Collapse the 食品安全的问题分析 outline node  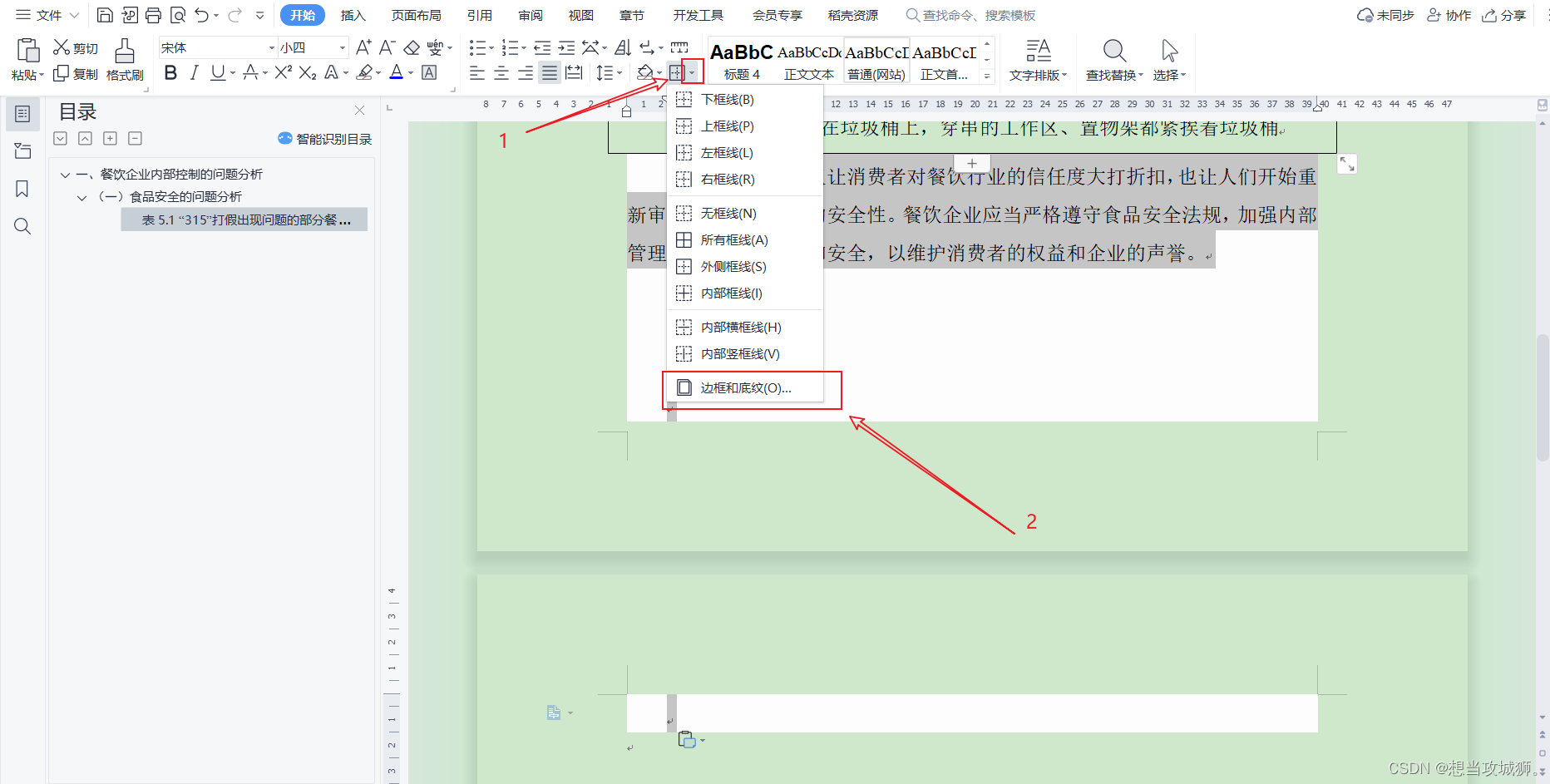(x=81, y=197)
